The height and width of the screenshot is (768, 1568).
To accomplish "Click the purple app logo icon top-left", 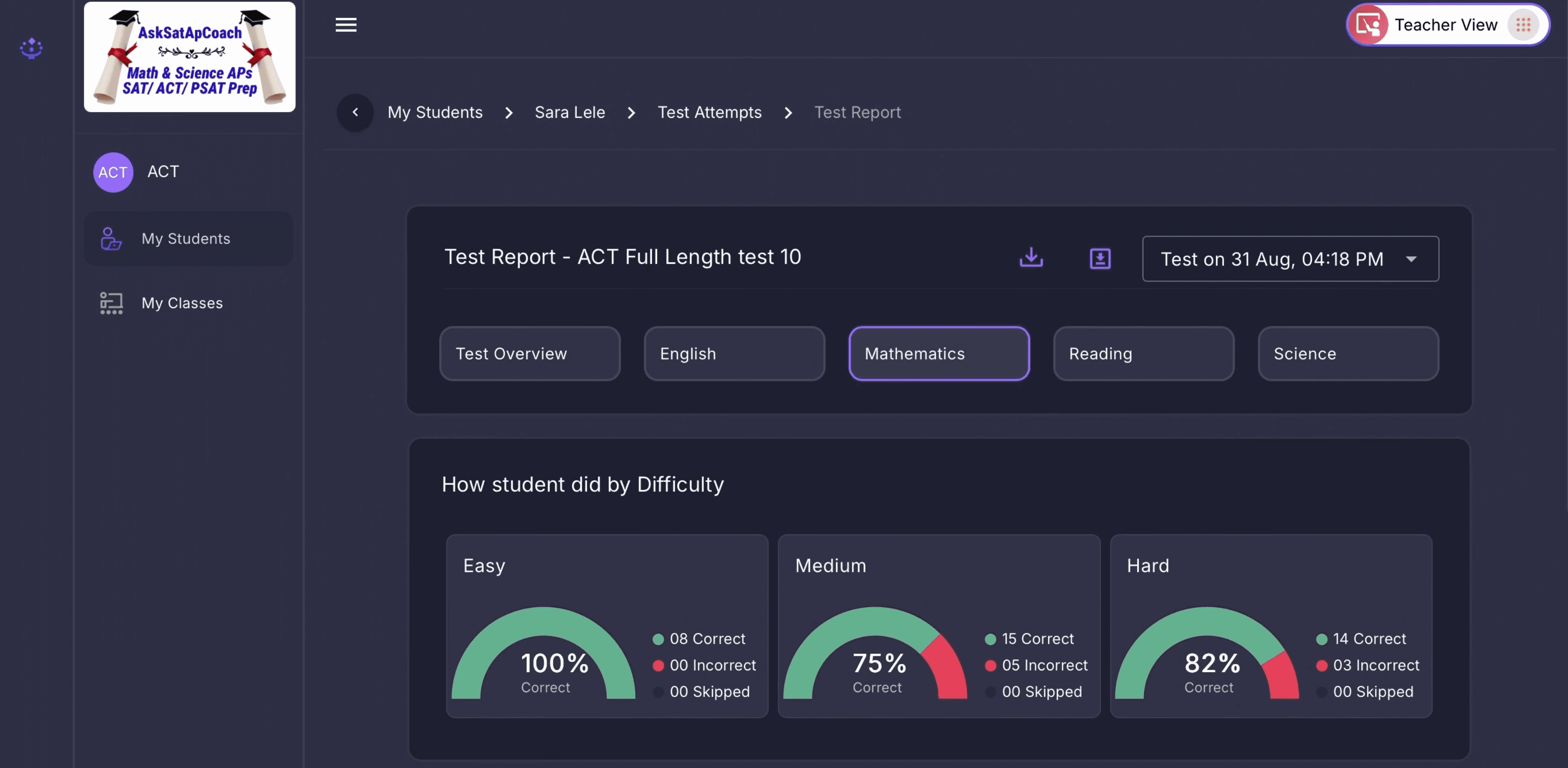I will 31,49.
